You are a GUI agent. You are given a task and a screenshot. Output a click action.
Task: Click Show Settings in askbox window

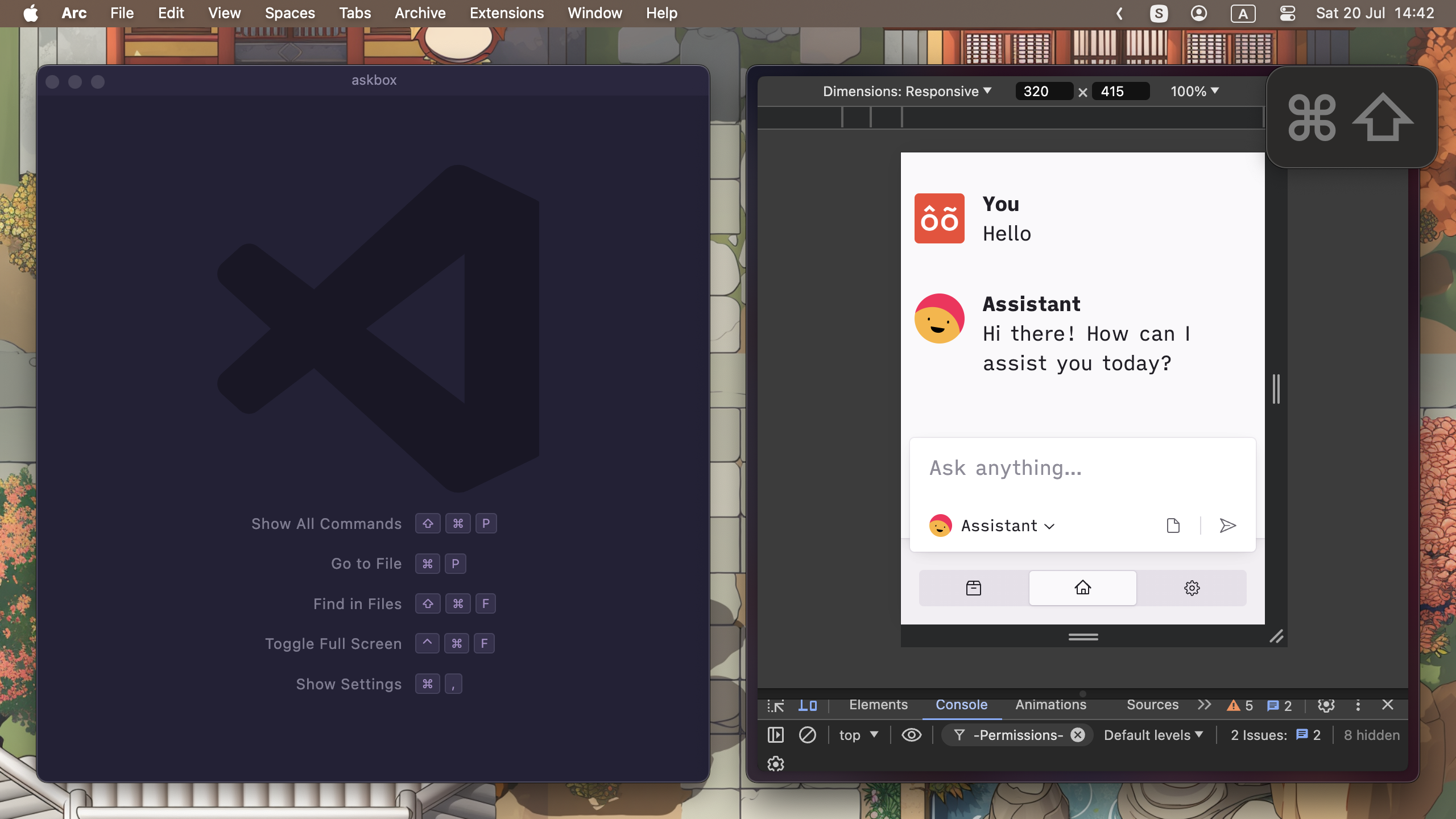[349, 684]
